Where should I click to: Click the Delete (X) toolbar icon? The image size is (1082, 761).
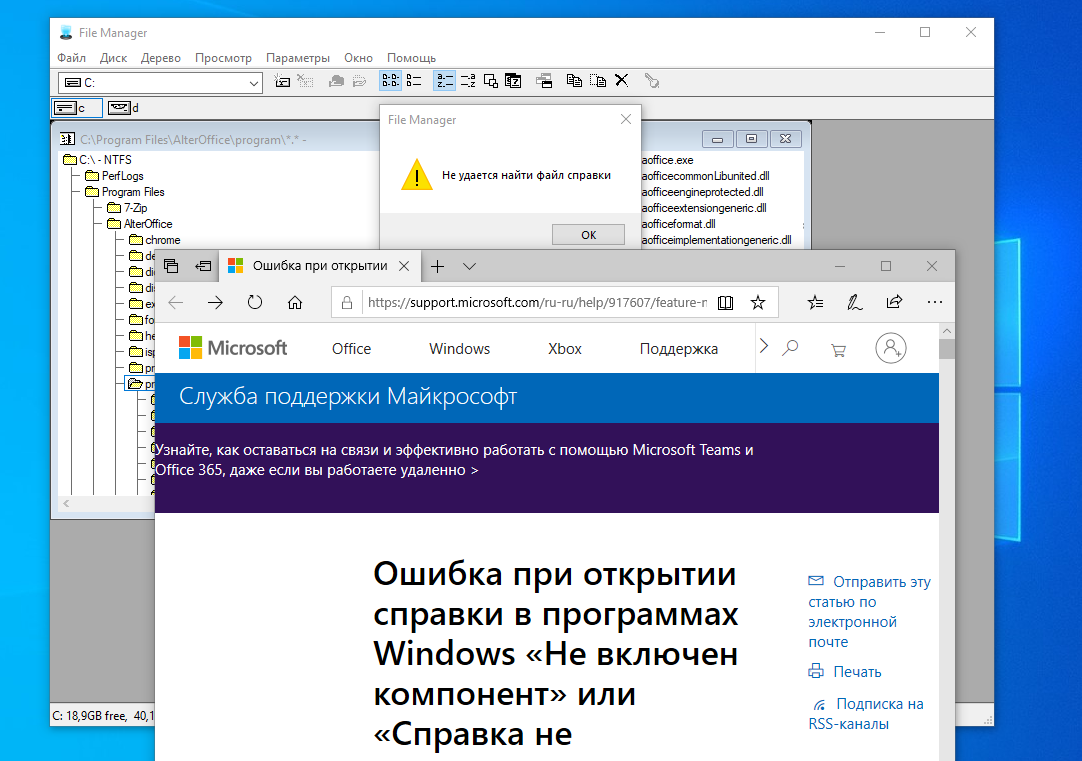click(621, 81)
